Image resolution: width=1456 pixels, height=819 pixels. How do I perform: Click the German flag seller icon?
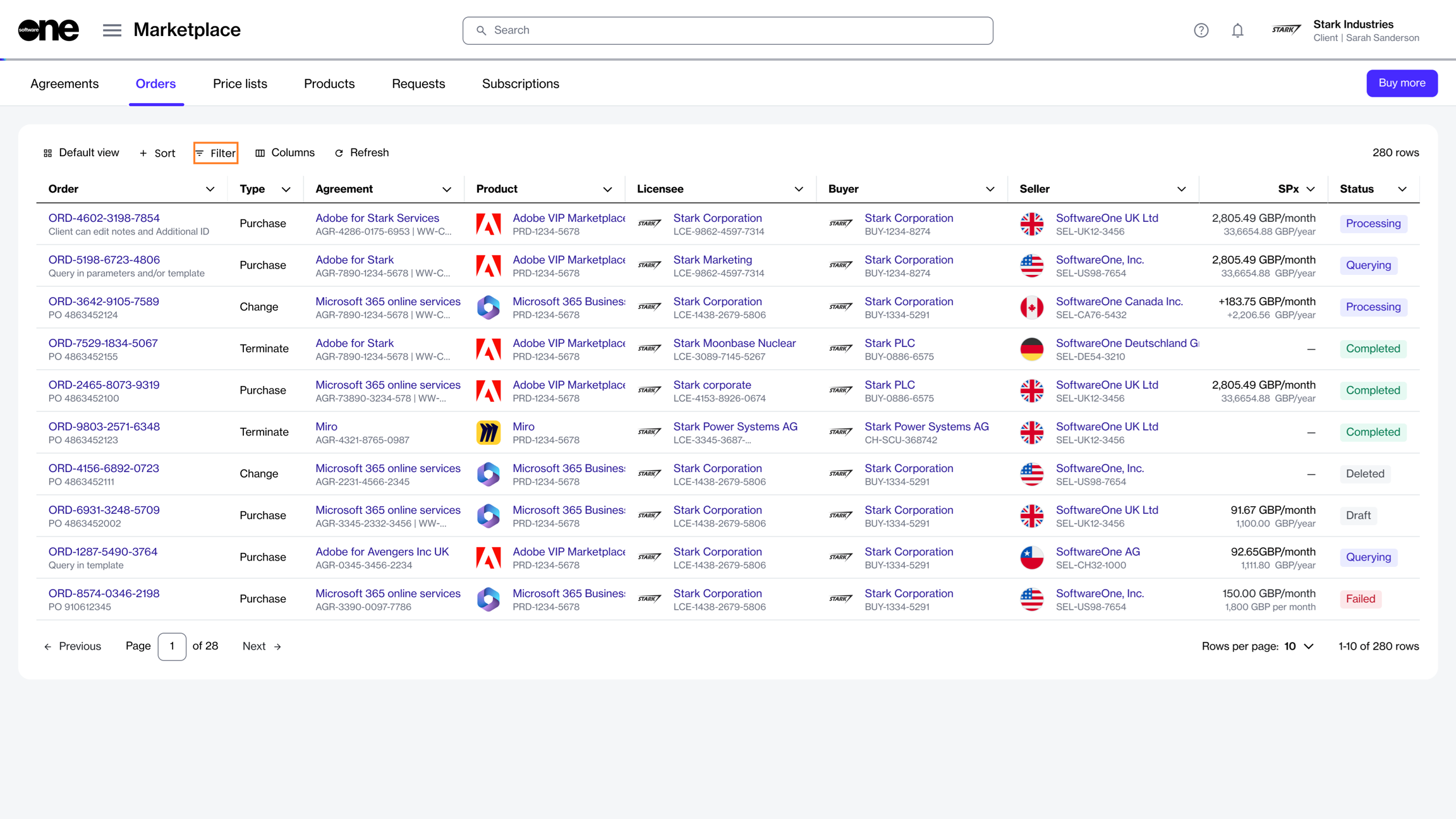coord(1031,349)
